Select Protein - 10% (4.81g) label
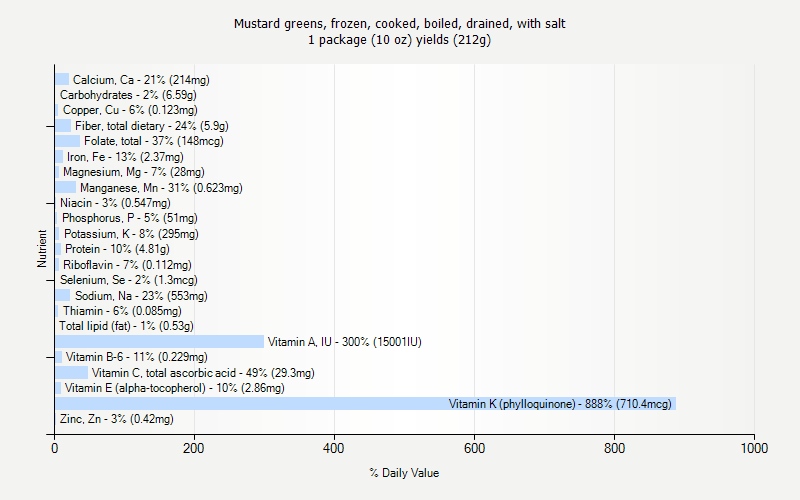Viewport: 800px width, 500px height. [117, 249]
